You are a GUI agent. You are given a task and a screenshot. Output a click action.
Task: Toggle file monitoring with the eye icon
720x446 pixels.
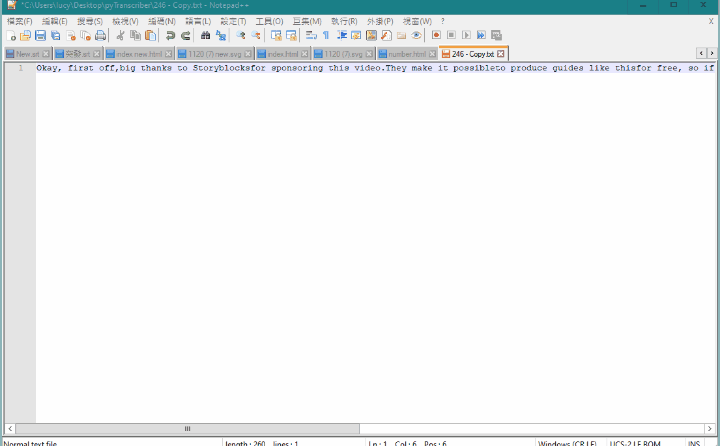click(x=416, y=35)
